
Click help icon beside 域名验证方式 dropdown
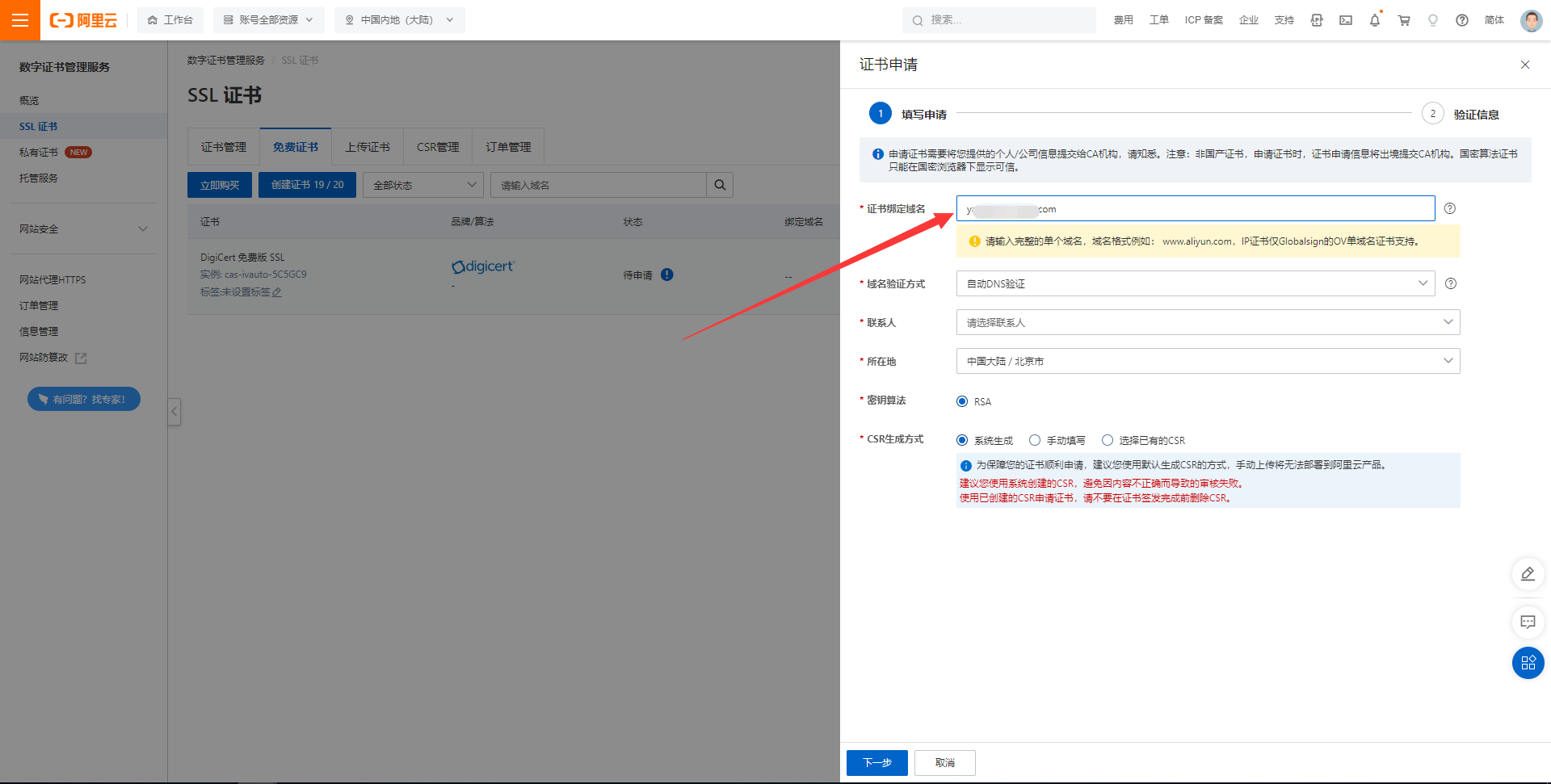tap(1451, 283)
